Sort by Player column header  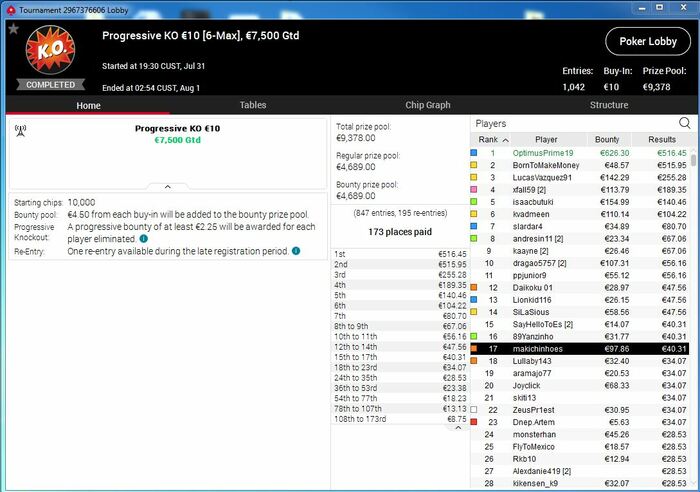pos(546,140)
